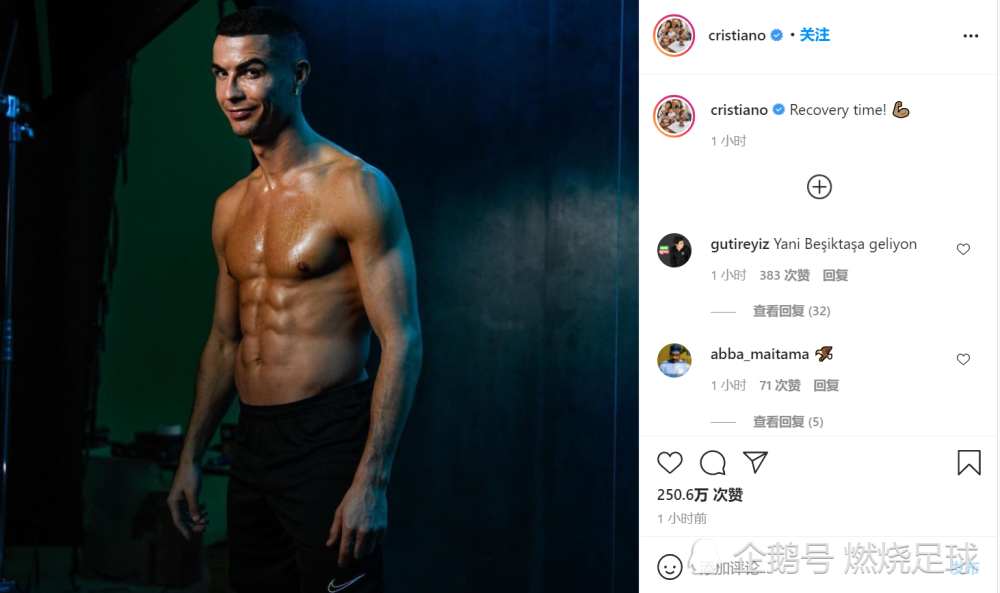Follow cristiano using the blue 关注 link
1000x593 pixels.
click(814, 35)
